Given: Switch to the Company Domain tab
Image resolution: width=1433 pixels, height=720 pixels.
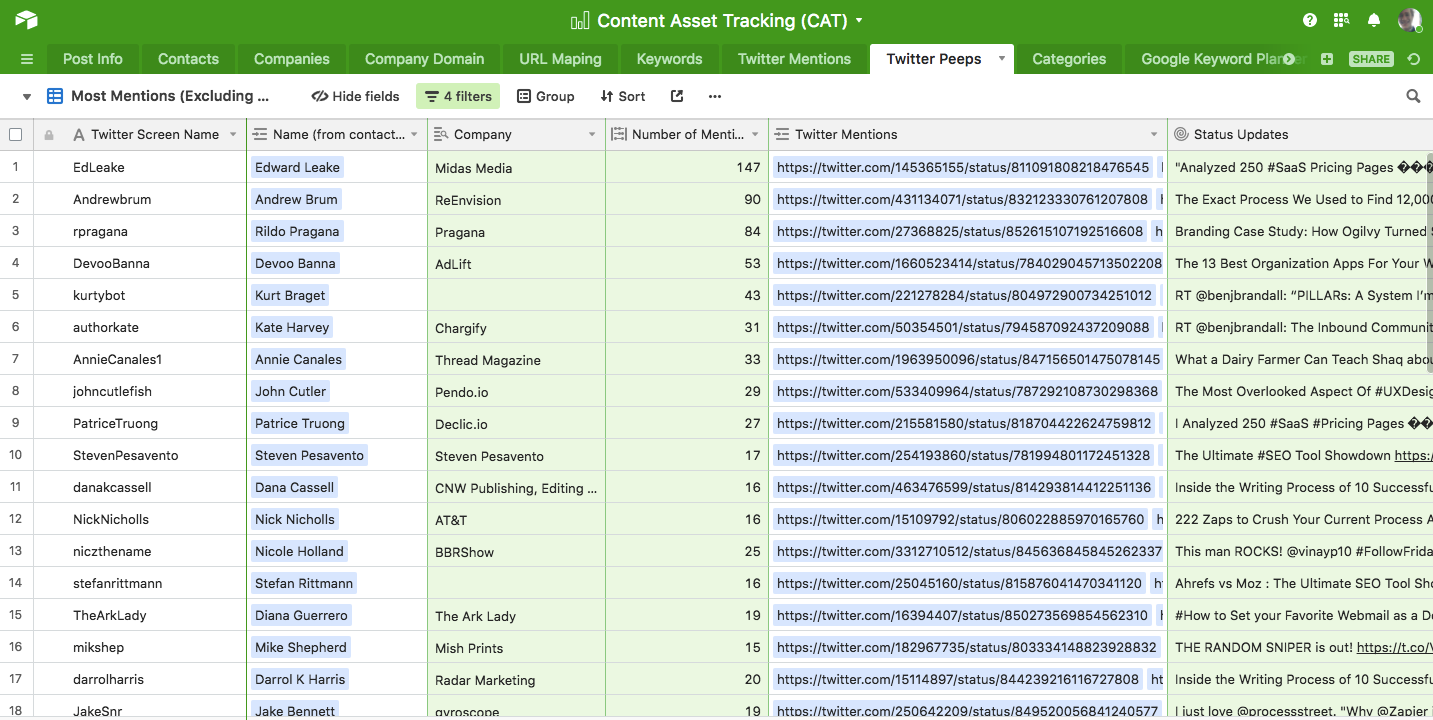Looking at the screenshot, I should coord(424,59).
